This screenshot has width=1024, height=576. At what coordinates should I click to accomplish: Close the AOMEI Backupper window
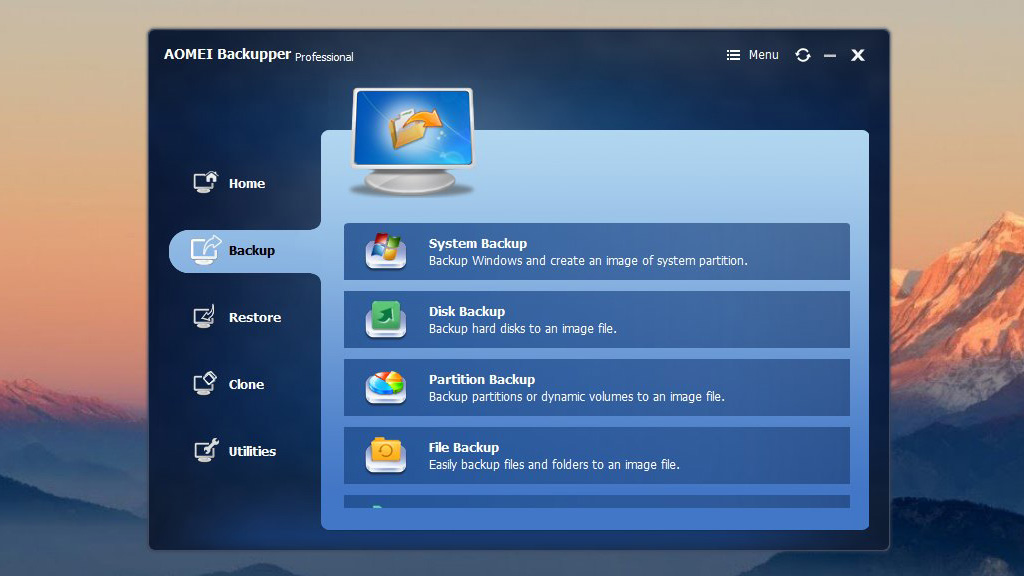(857, 55)
